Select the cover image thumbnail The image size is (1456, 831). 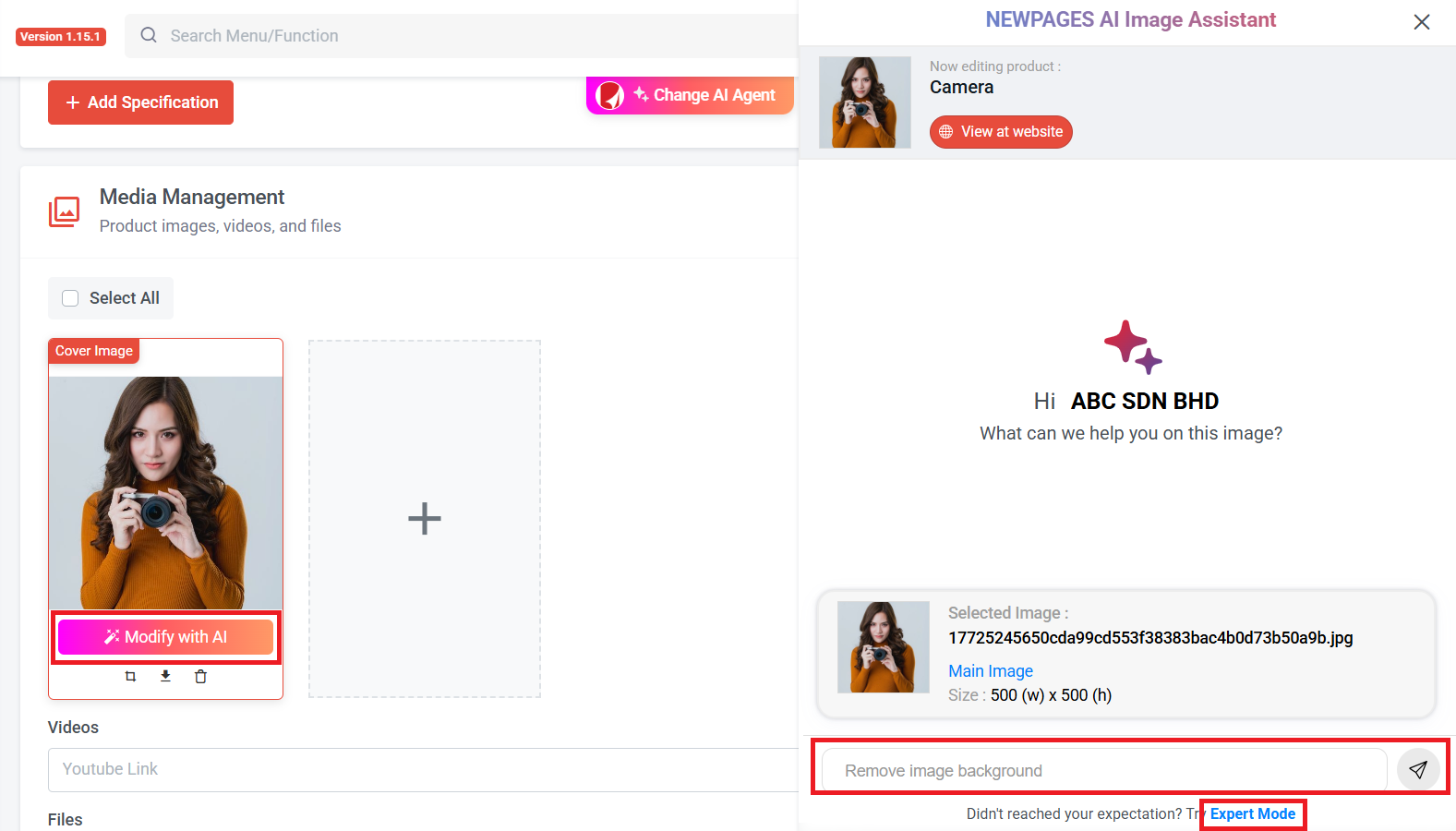coord(166,492)
